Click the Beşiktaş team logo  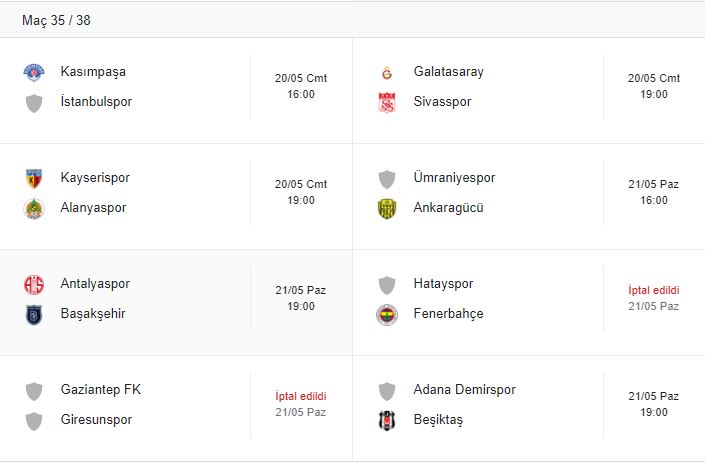tap(387, 420)
